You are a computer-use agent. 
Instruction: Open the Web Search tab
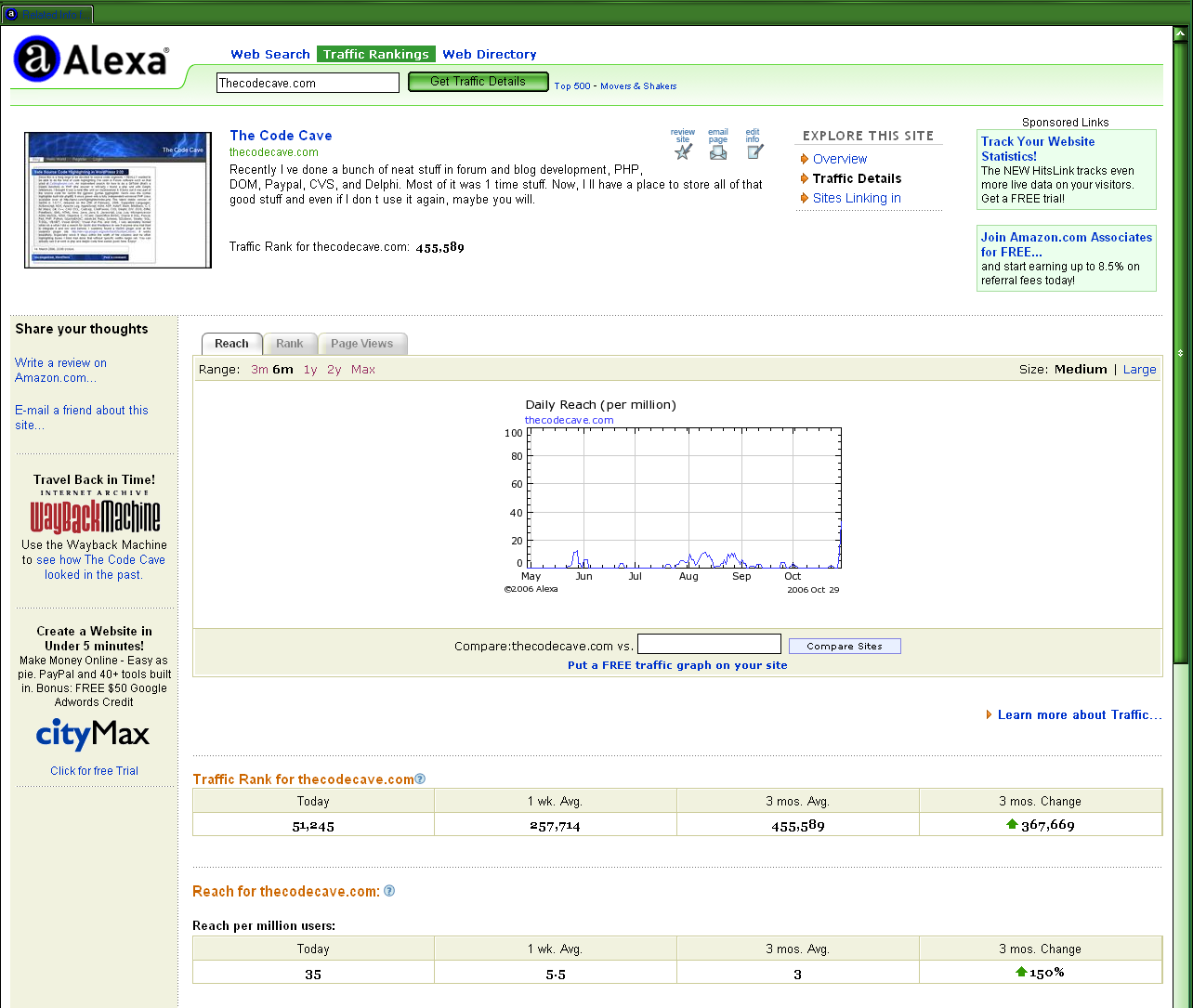click(x=270, y=54)
